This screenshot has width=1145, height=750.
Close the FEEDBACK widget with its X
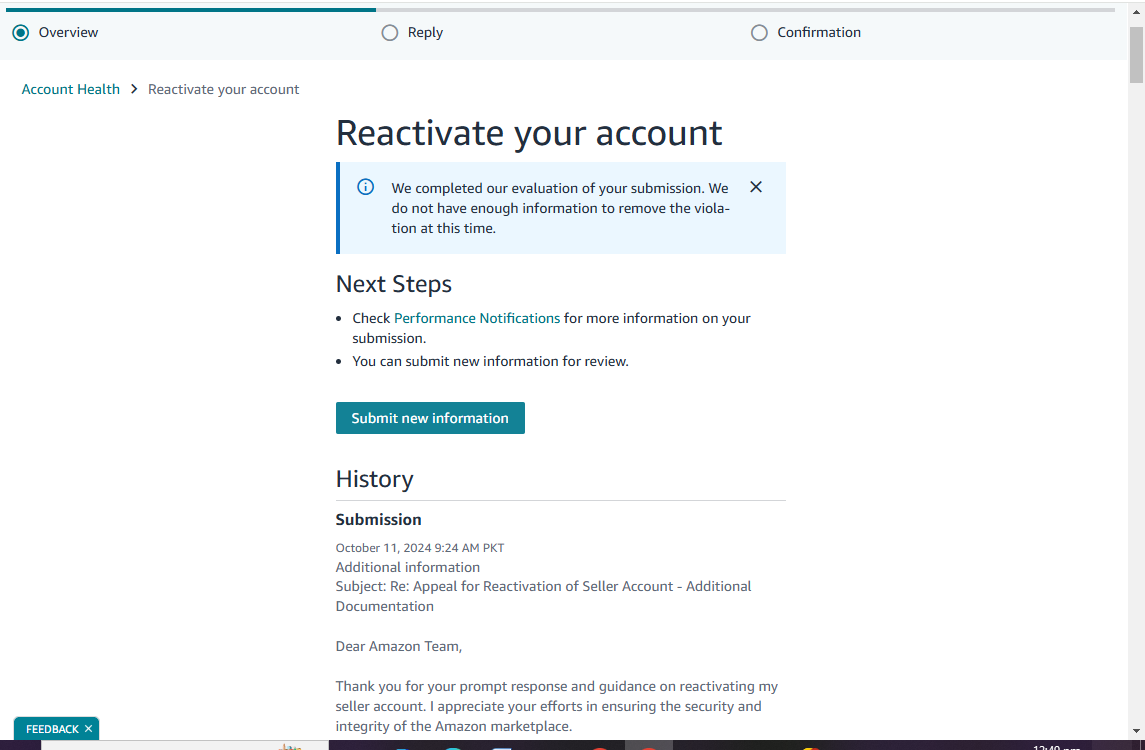(x=88, y=729)
